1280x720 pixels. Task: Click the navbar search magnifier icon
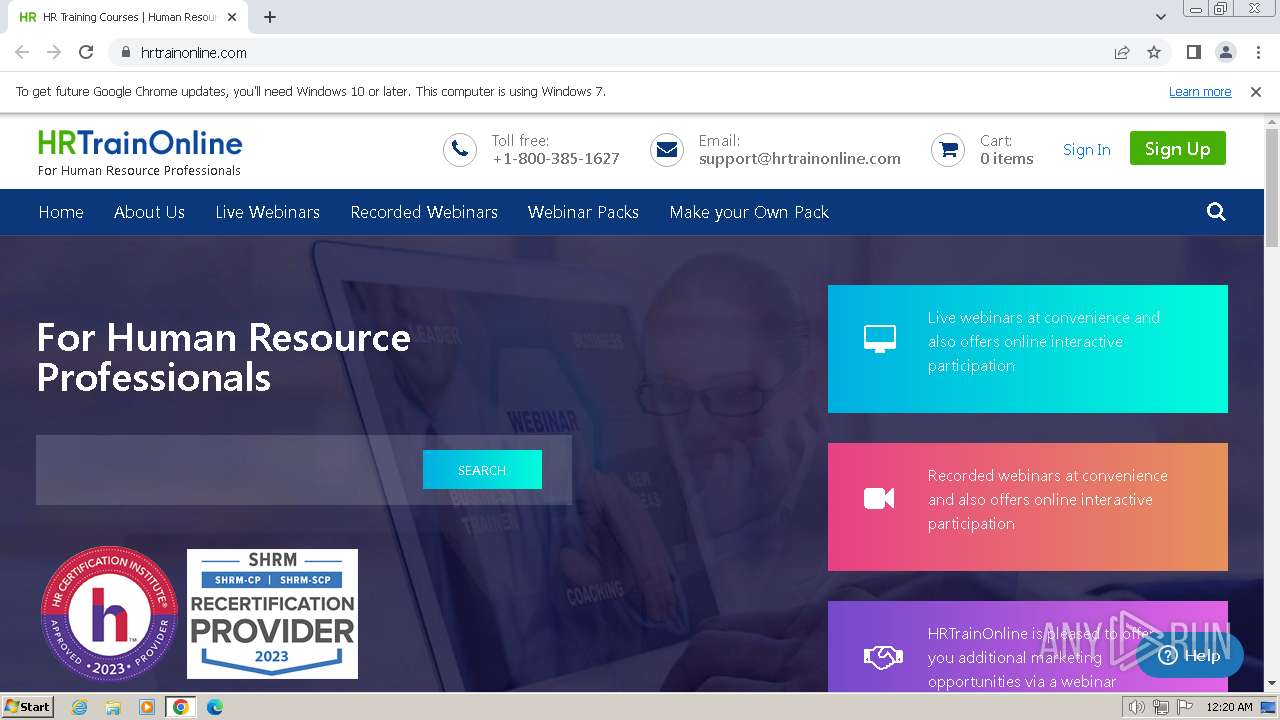click(x=1216, y=212)
